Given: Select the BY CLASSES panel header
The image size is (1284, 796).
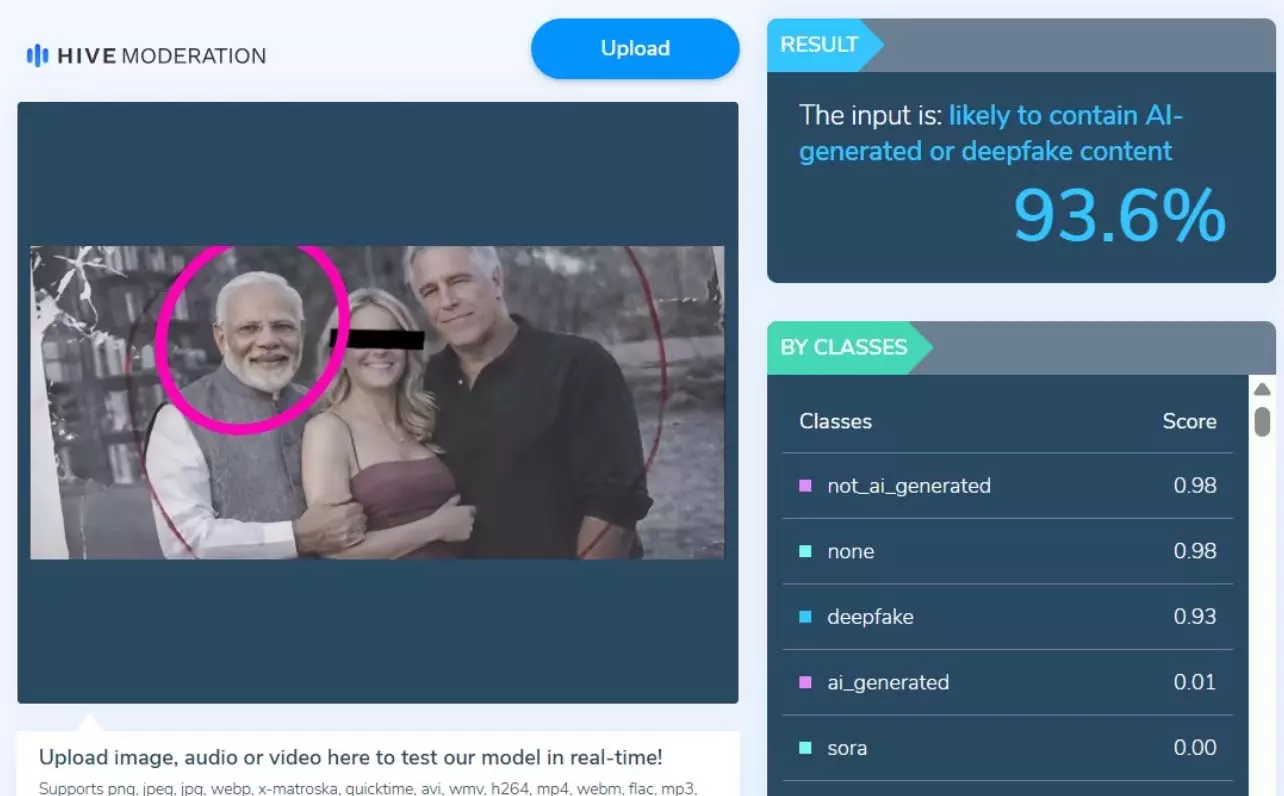Looking at the screenshot, I should click(x=844, y=348).
